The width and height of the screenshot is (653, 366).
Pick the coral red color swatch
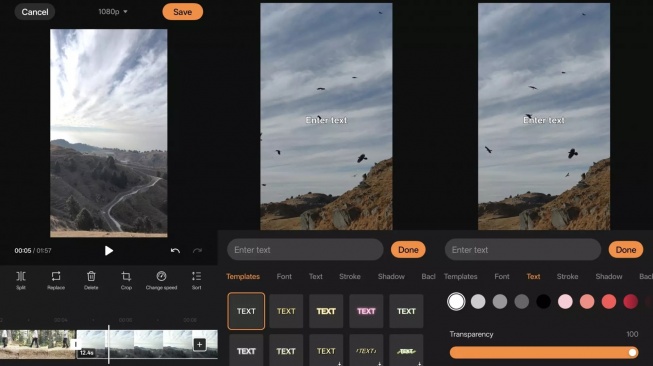[x=609, y=301]
